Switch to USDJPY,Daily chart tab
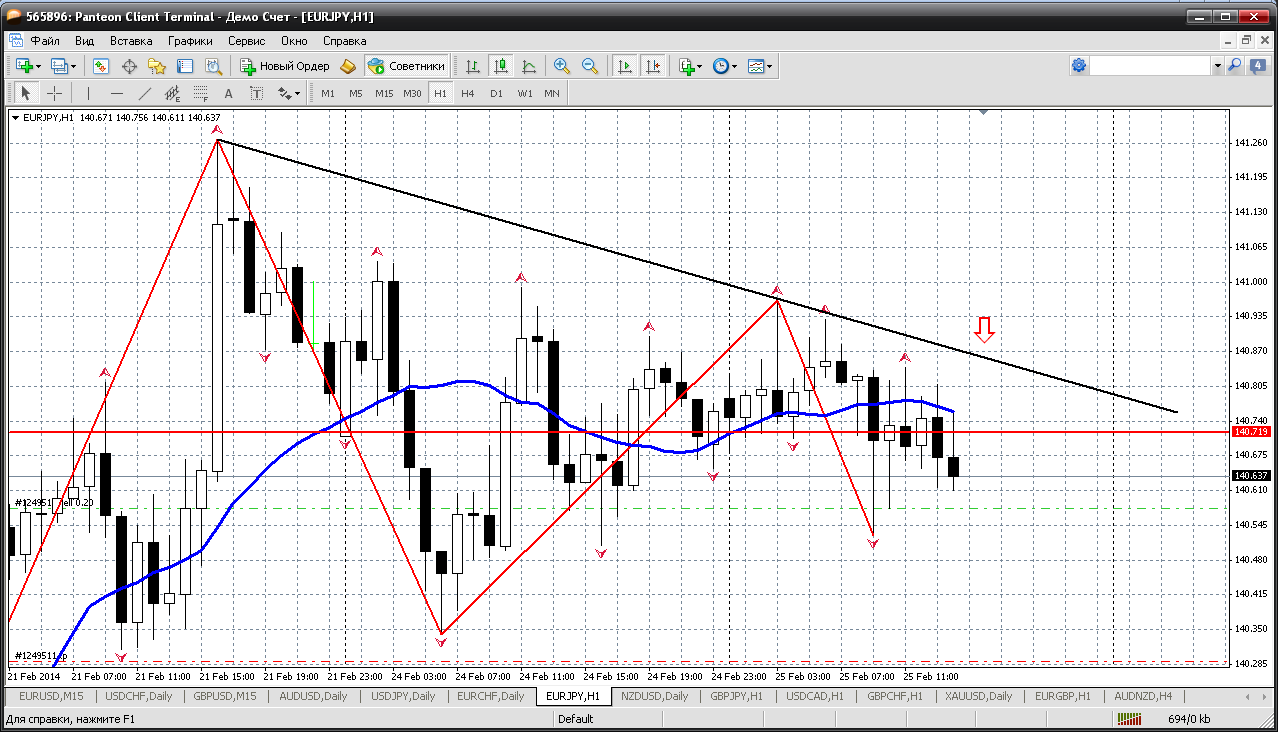This screenshot has height=732, width=1278. pos(403,696)
